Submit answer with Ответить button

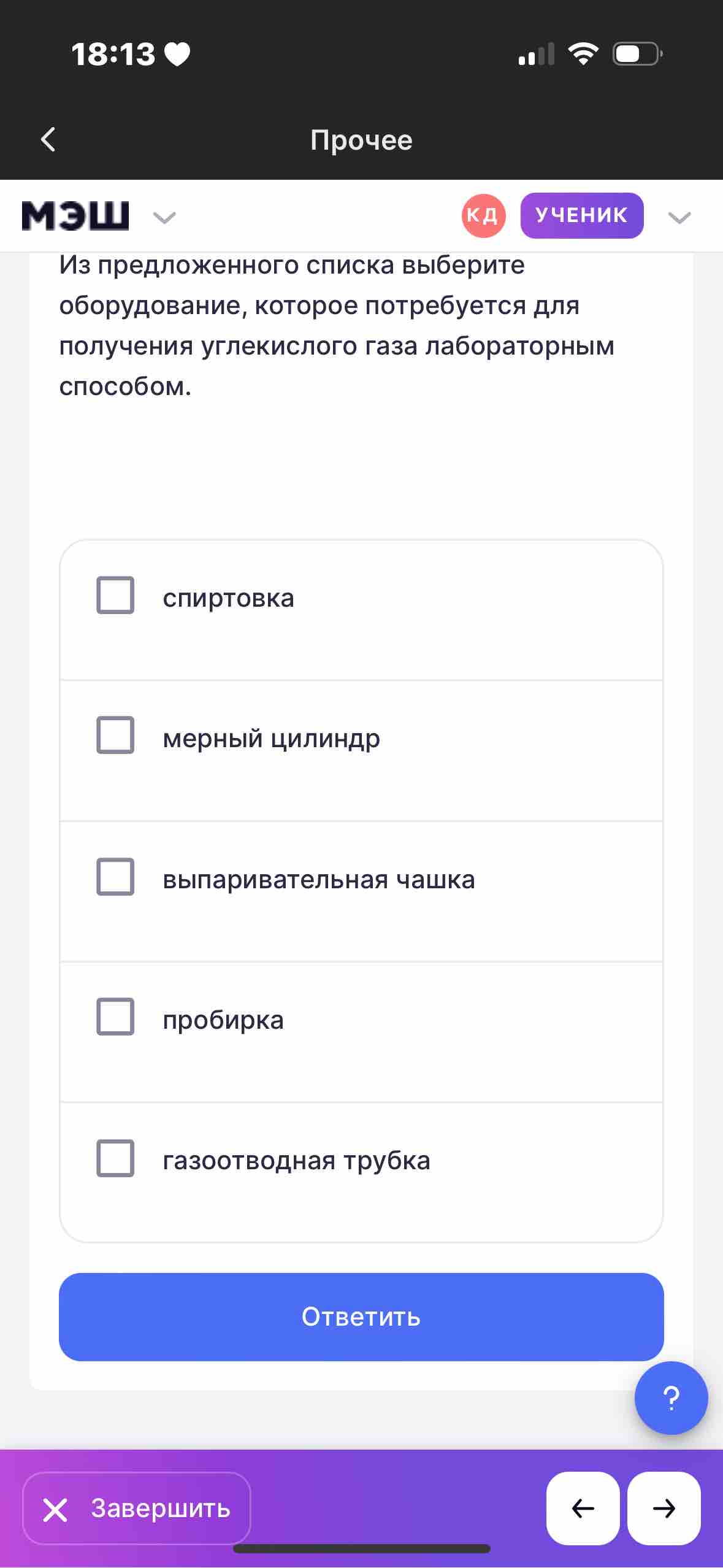click(x=361, y=1317)
